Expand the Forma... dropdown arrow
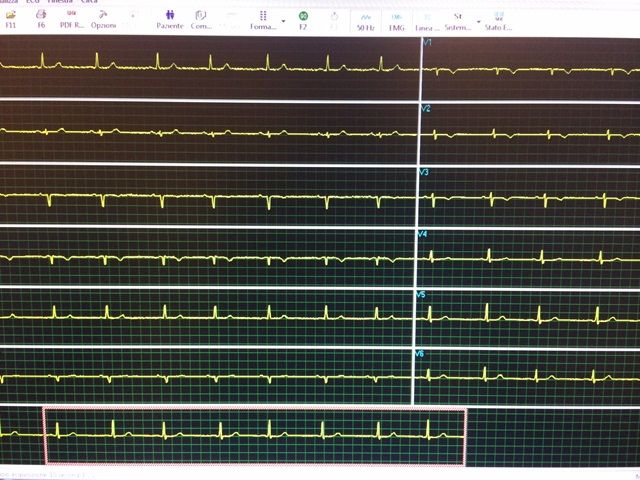This screenshot has height=480, width=640. [x=284, y=20]
